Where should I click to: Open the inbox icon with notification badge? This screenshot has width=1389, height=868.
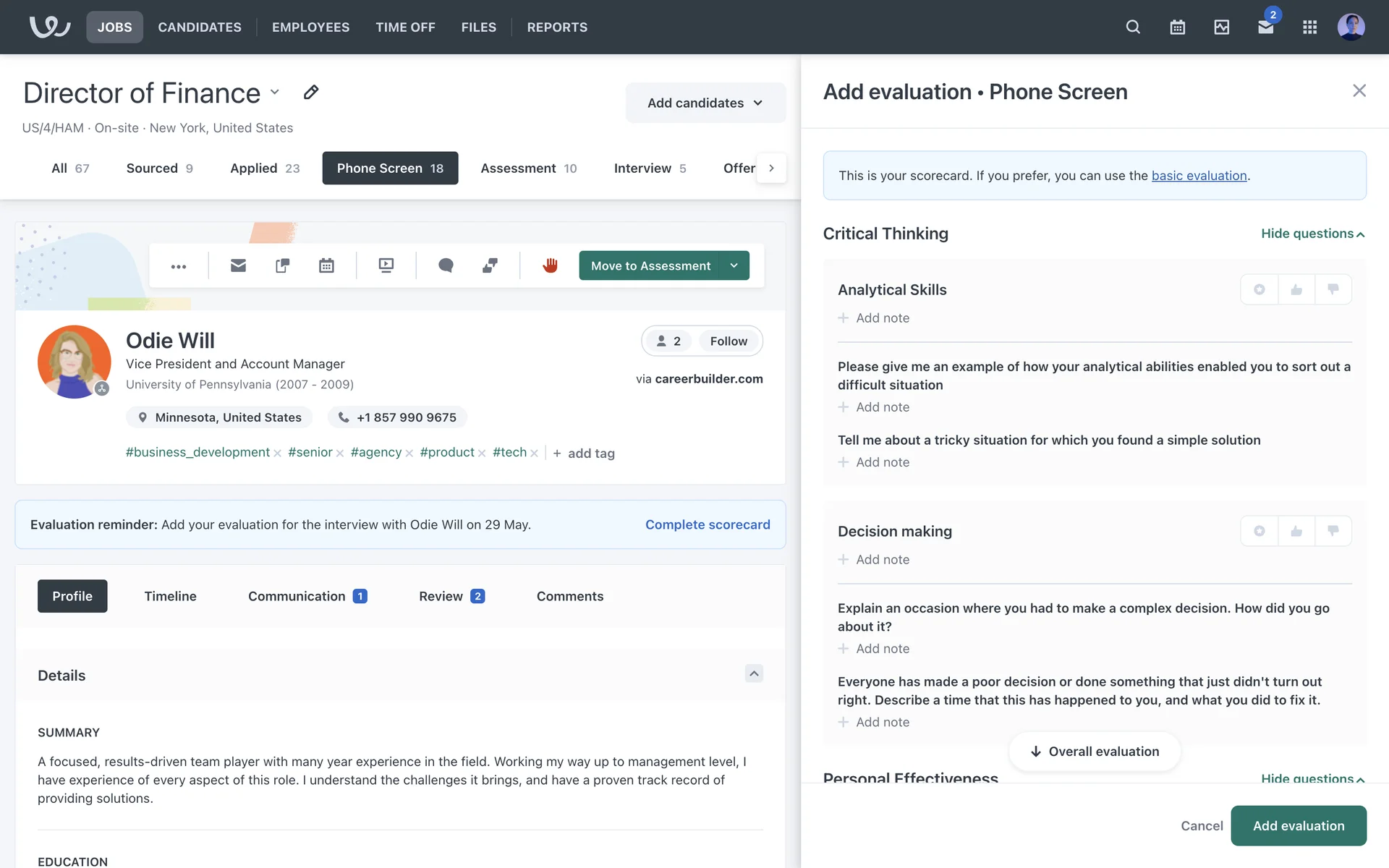tap(1265, 27)
